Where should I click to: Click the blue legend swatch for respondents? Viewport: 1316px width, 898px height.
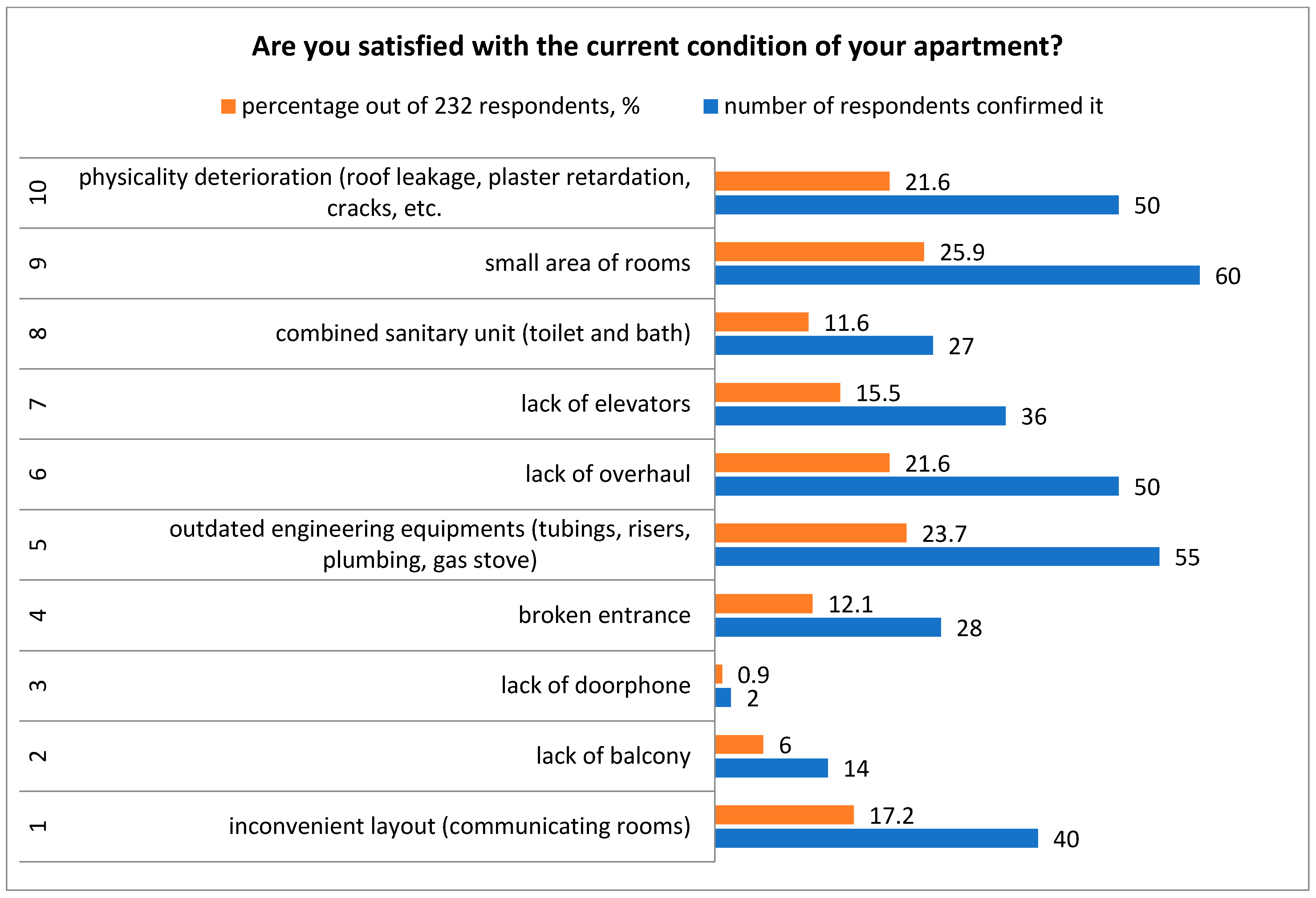[710, 107]
